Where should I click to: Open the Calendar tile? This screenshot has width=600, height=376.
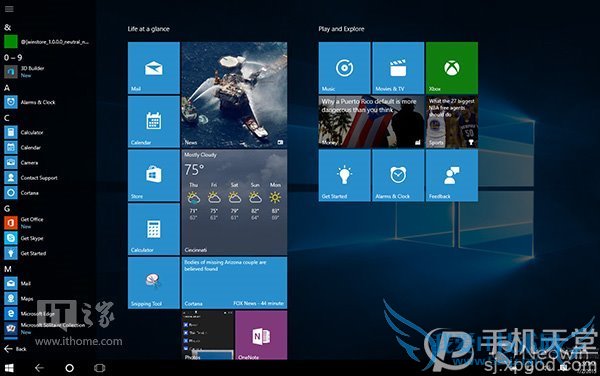tap(154, 122)
